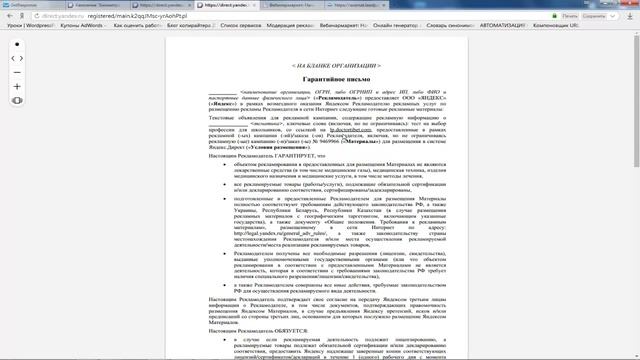Image resolution: width=640 pixels, height=360 pixels.
Task: Open bookmark 'АВТОМАТИЗАЦИЯ'
Action: click(x=503, y=25)
